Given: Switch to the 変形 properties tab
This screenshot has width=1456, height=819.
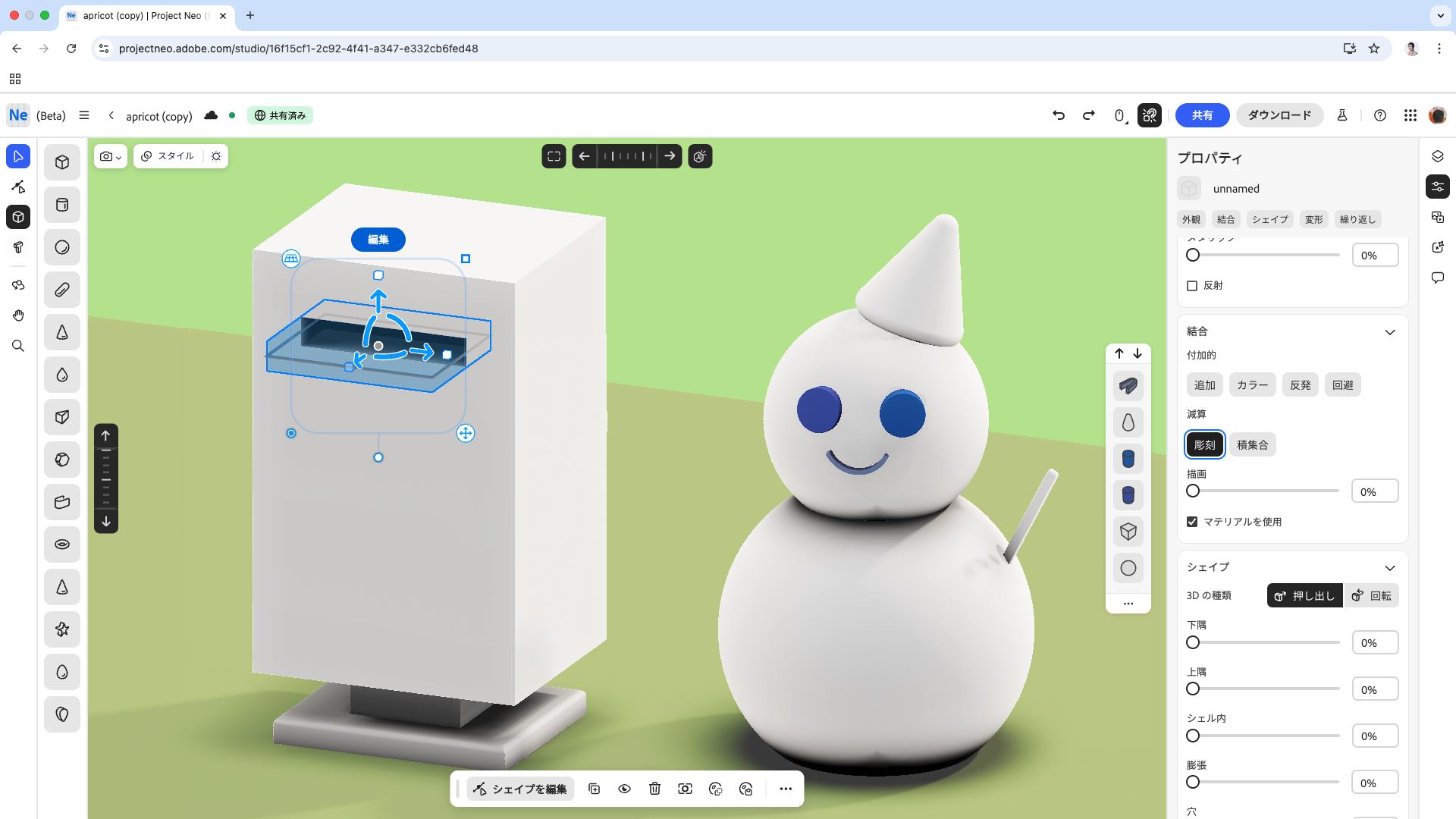Looking at the screenshot, I should 1313,219.
